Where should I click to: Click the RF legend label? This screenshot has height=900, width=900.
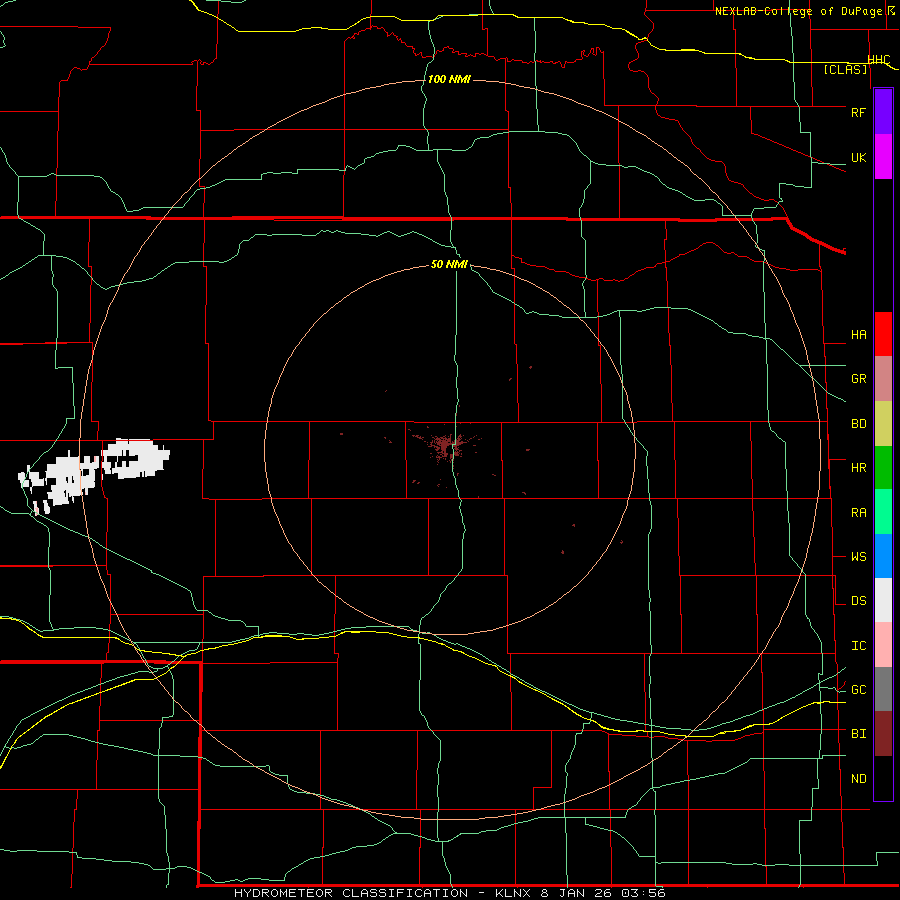point(858,112)
